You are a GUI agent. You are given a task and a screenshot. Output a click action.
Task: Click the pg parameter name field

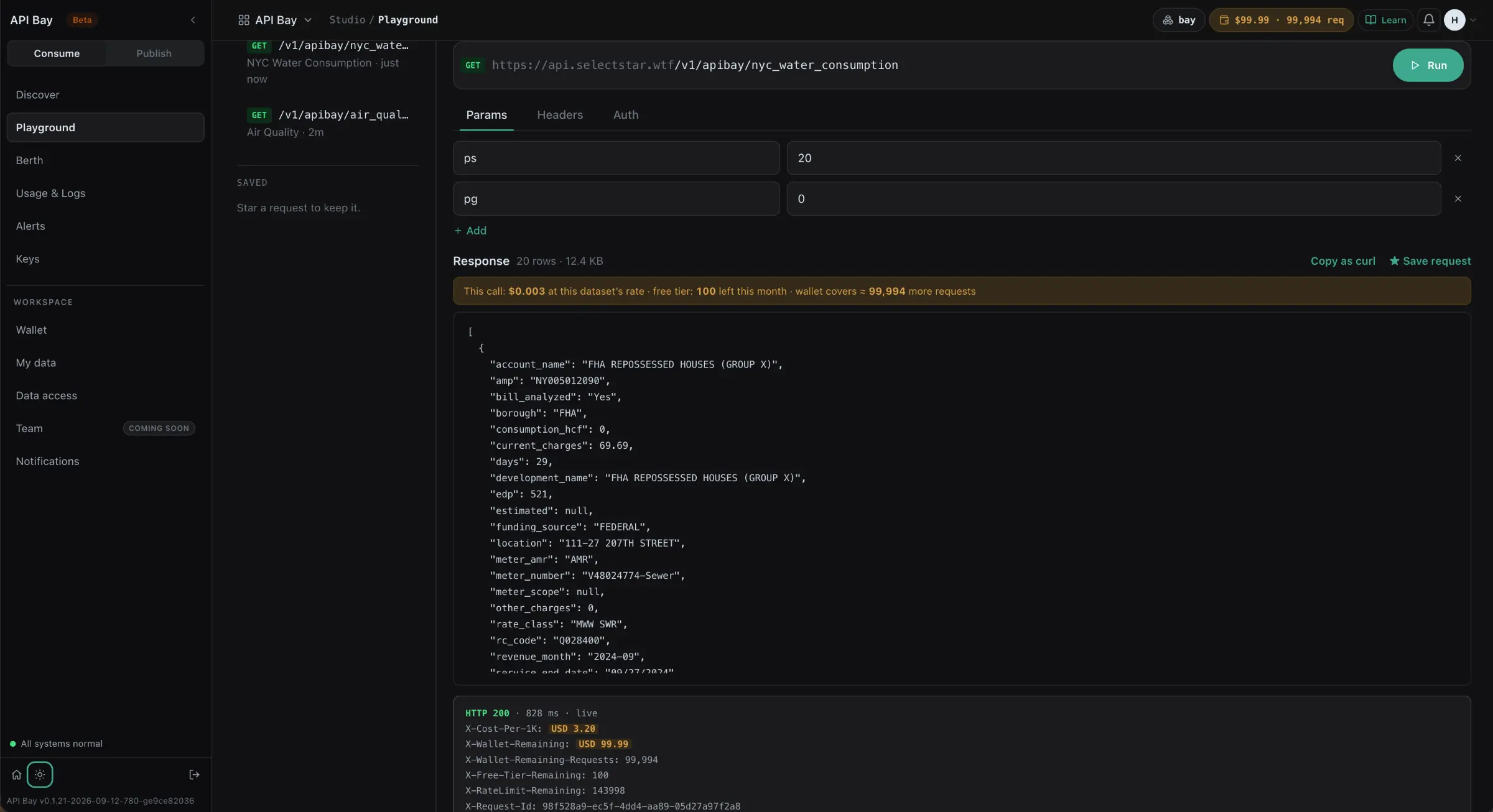[x=616, y=199]
